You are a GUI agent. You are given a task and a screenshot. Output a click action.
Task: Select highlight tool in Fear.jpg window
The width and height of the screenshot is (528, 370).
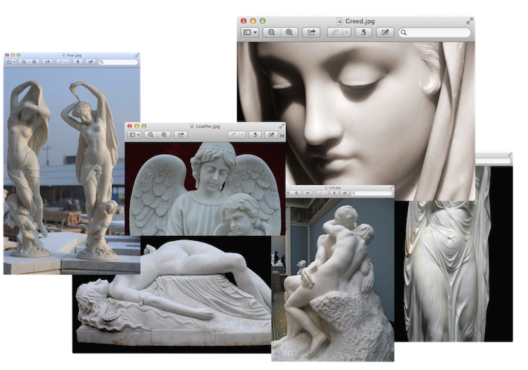[61, 62]
